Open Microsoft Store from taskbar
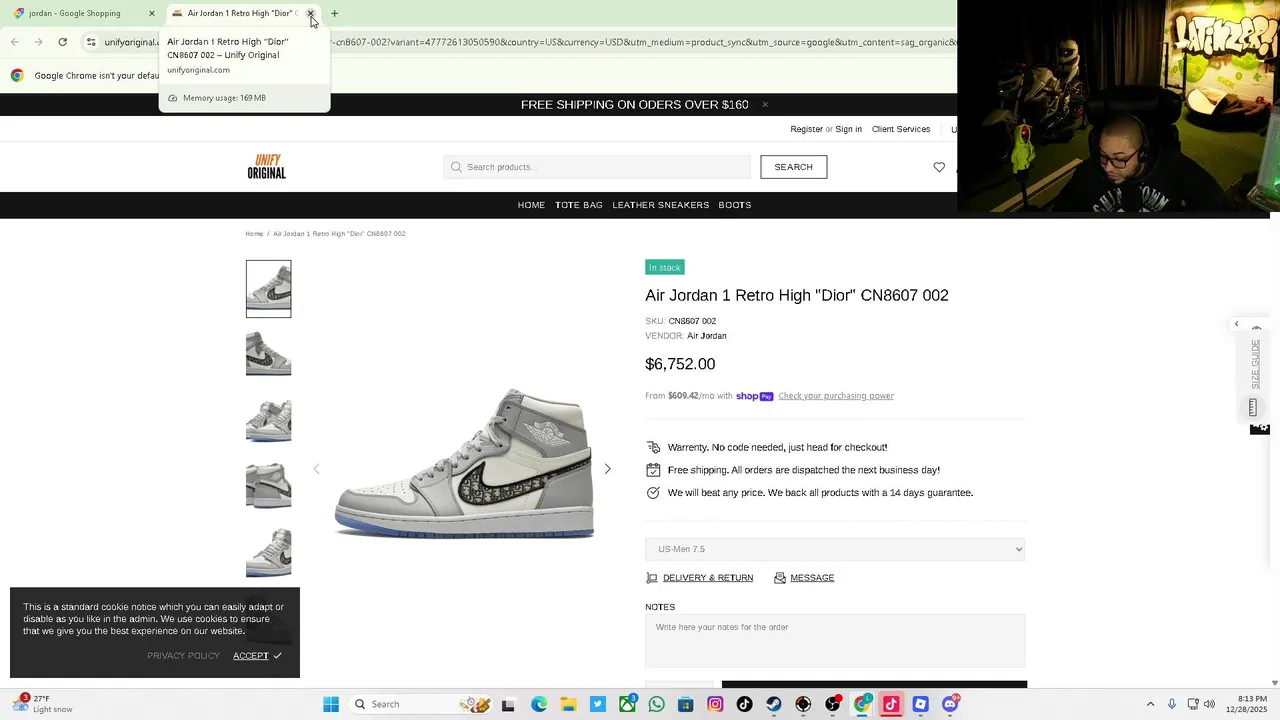The image size is (1280, 720). tap(685, 704)
